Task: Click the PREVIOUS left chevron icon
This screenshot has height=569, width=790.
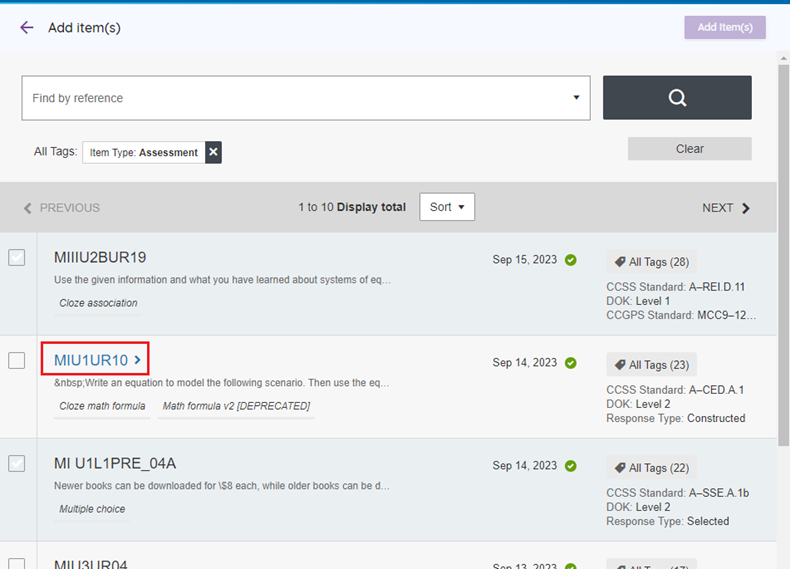Action: coord(28,208)
